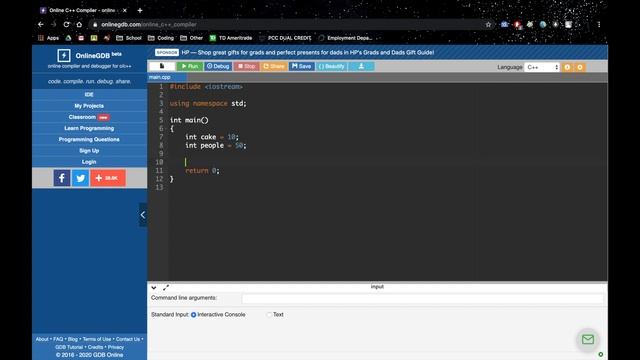Click Sign Up in sidebar
Viewport: 640px width, 360px height.
tap(89, 151)
